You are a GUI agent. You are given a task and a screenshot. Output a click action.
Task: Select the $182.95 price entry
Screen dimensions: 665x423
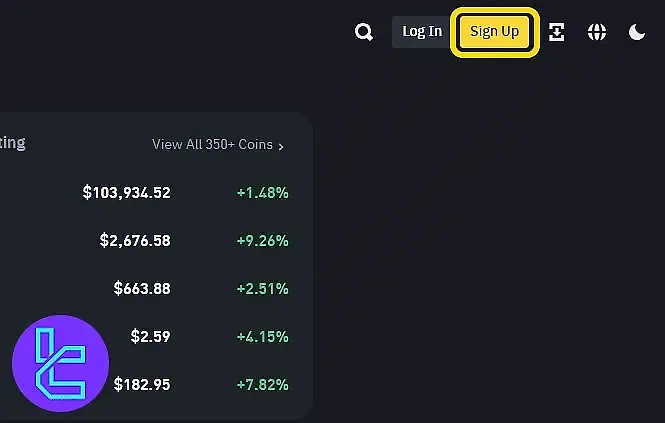point(142,384)
